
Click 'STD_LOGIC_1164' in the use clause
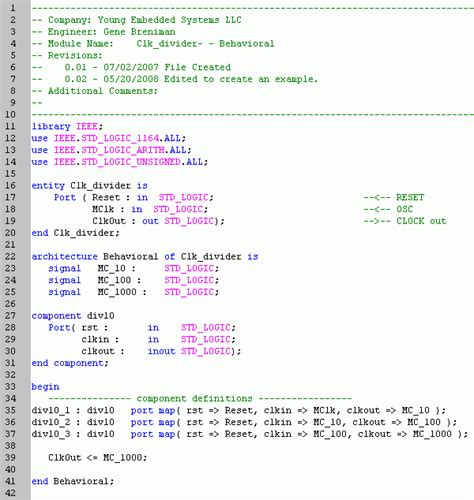pos(120,138)
